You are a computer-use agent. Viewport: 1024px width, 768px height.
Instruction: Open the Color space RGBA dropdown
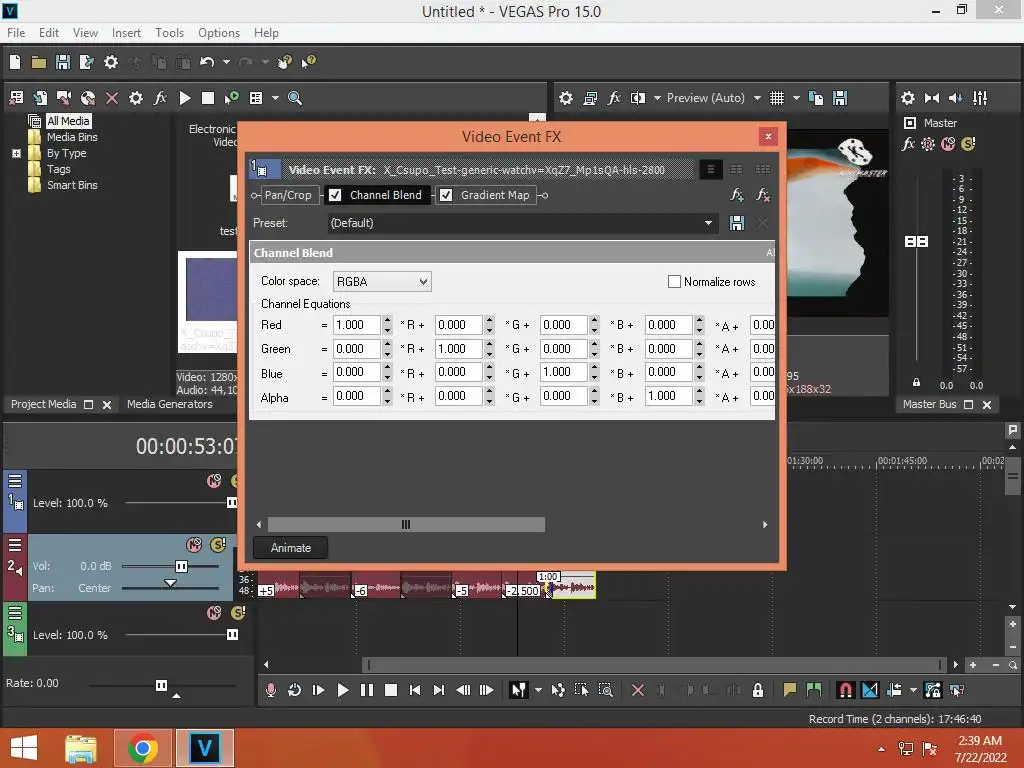click(x=382, y=281)
